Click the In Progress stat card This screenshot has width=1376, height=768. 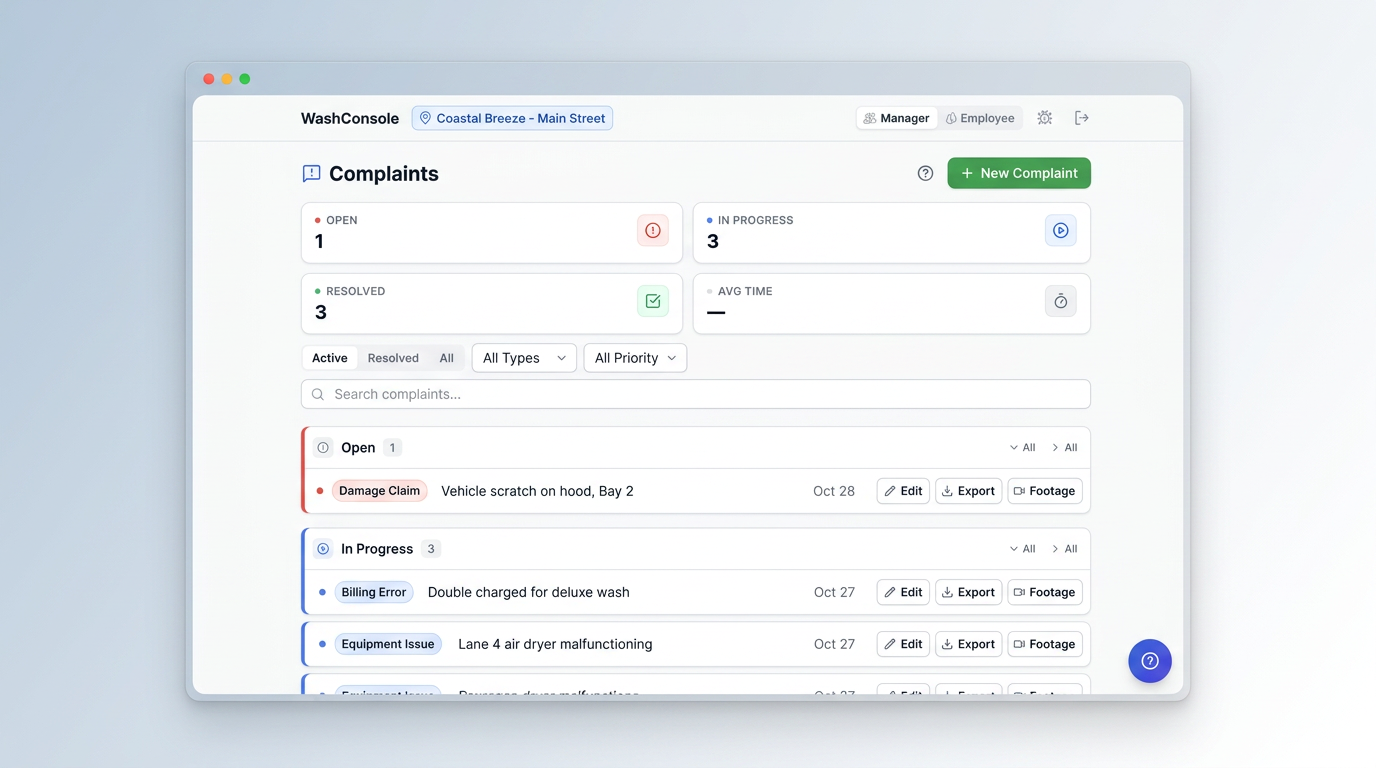click(892, 233)
